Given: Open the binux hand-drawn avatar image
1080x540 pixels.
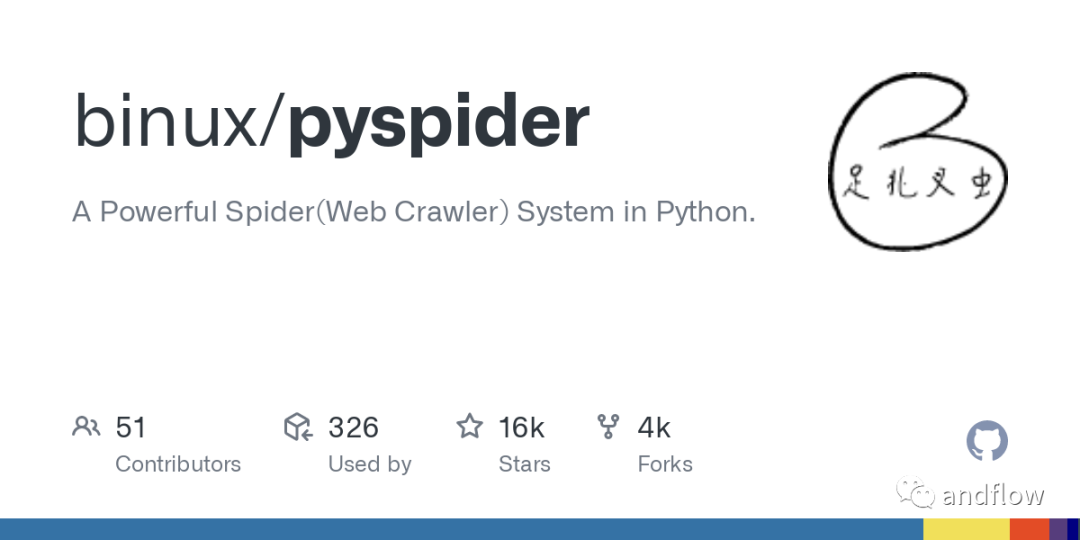Looking at the screenshot, I should [917, 160].
